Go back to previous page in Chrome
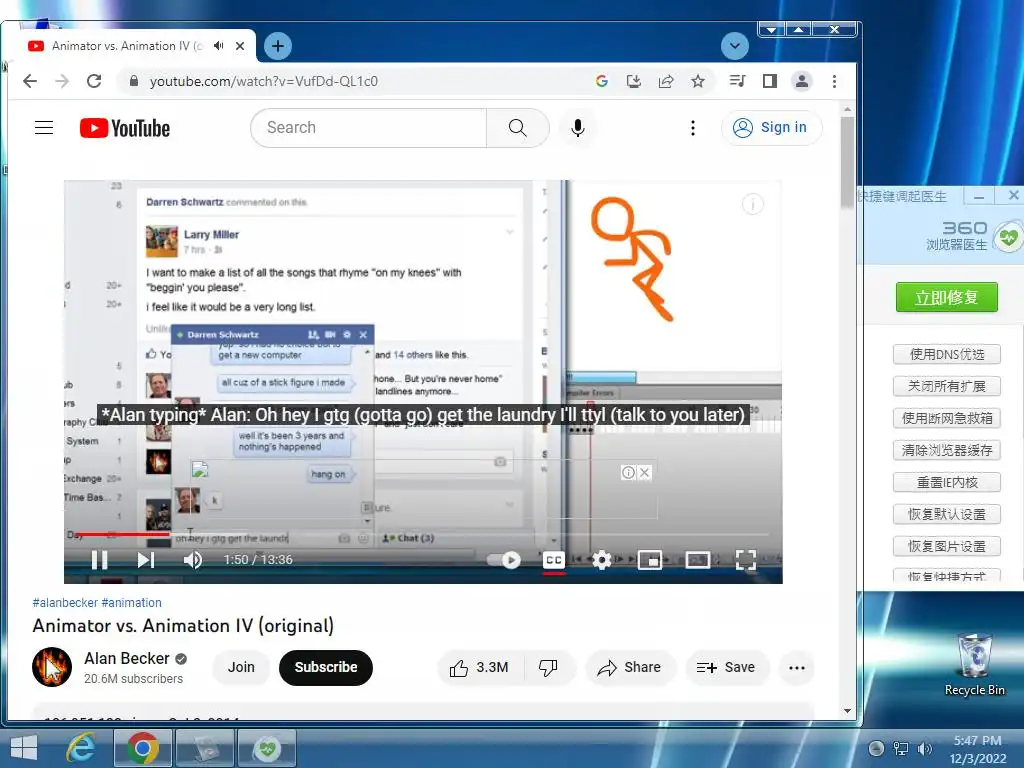1024x768 pixels. (30, 81)
